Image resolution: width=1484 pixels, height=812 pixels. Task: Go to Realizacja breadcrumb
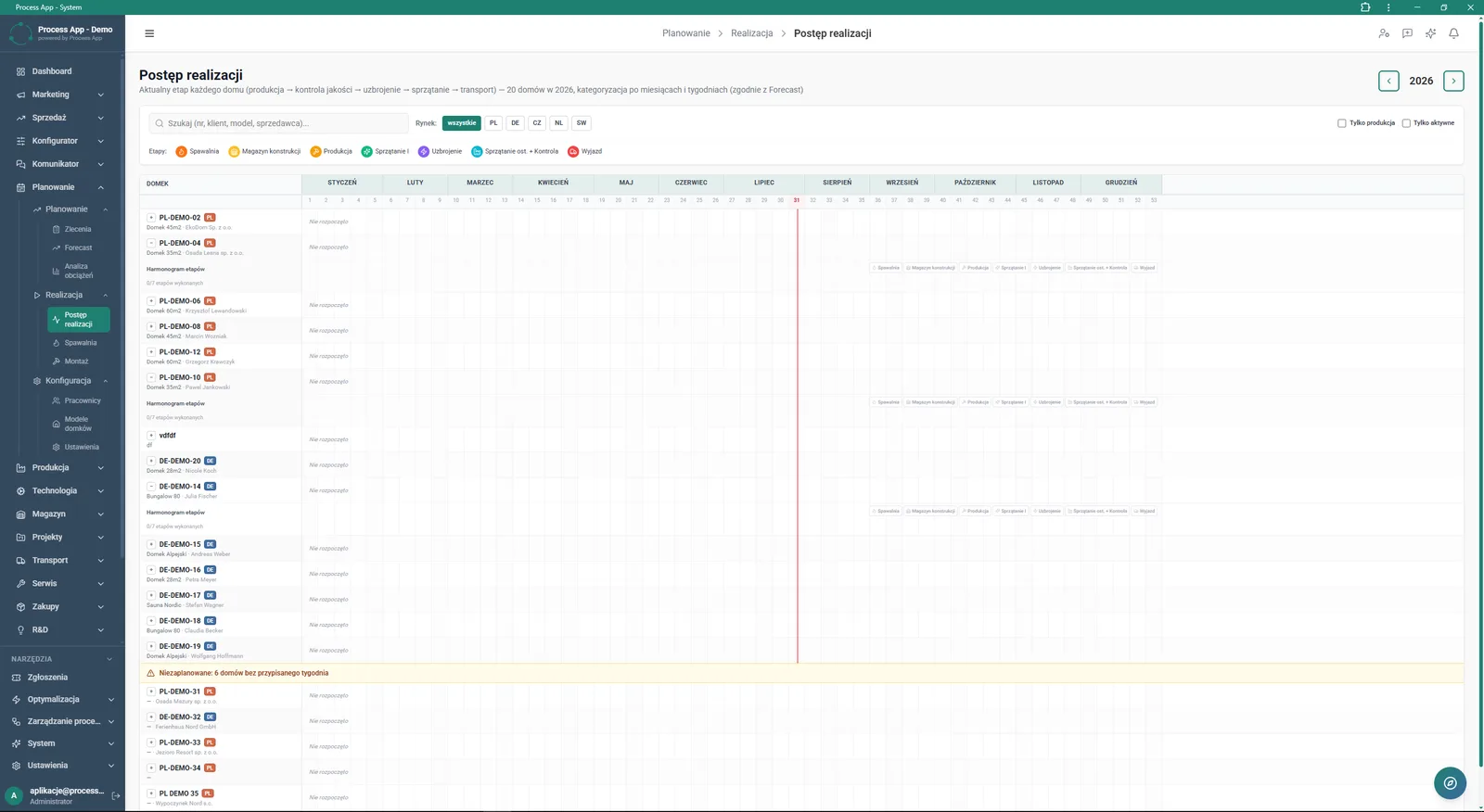point(751,33)
